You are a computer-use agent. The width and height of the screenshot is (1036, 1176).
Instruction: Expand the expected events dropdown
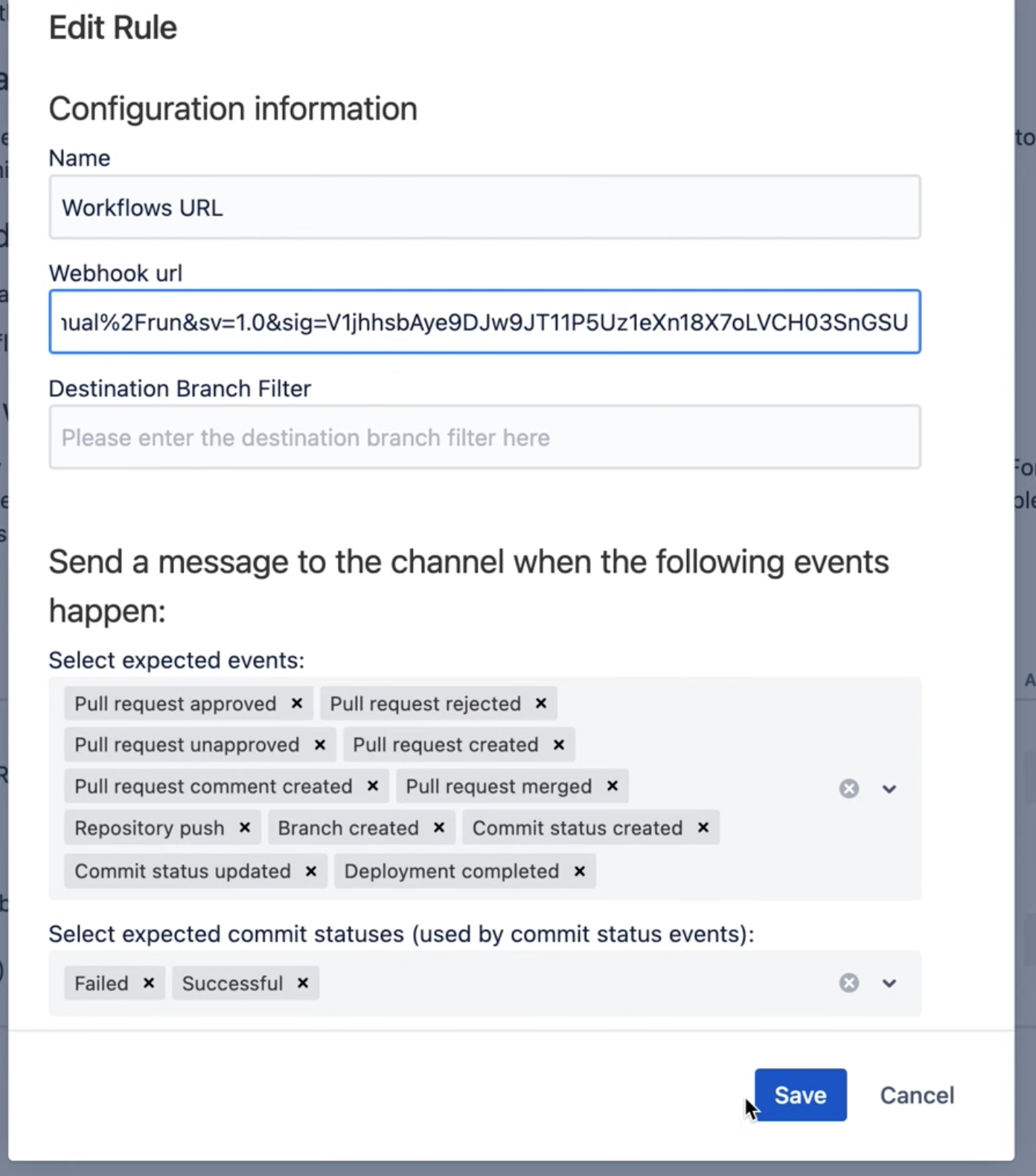[x=889, y=789]
